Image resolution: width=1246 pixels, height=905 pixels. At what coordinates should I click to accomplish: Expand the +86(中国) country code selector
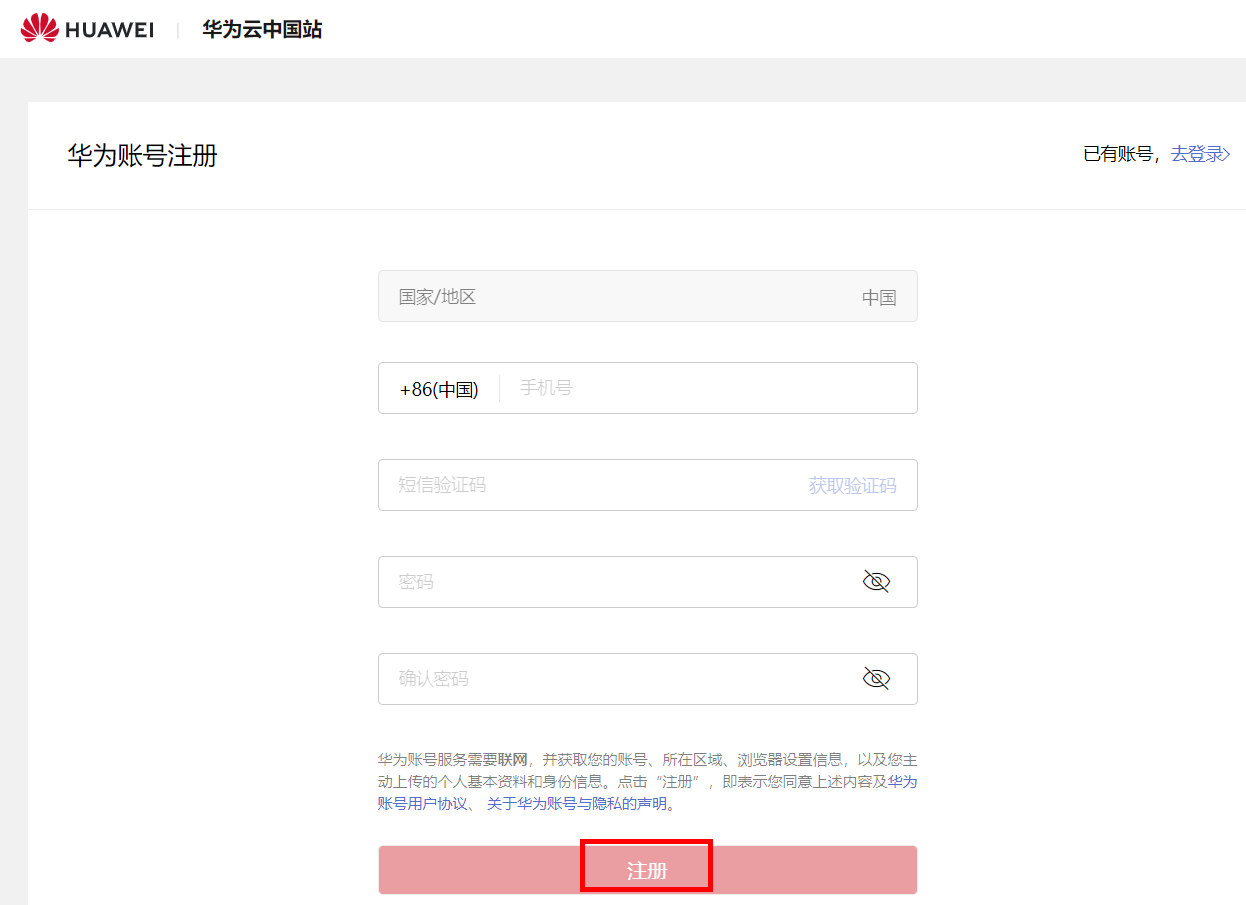coord(439,389)
